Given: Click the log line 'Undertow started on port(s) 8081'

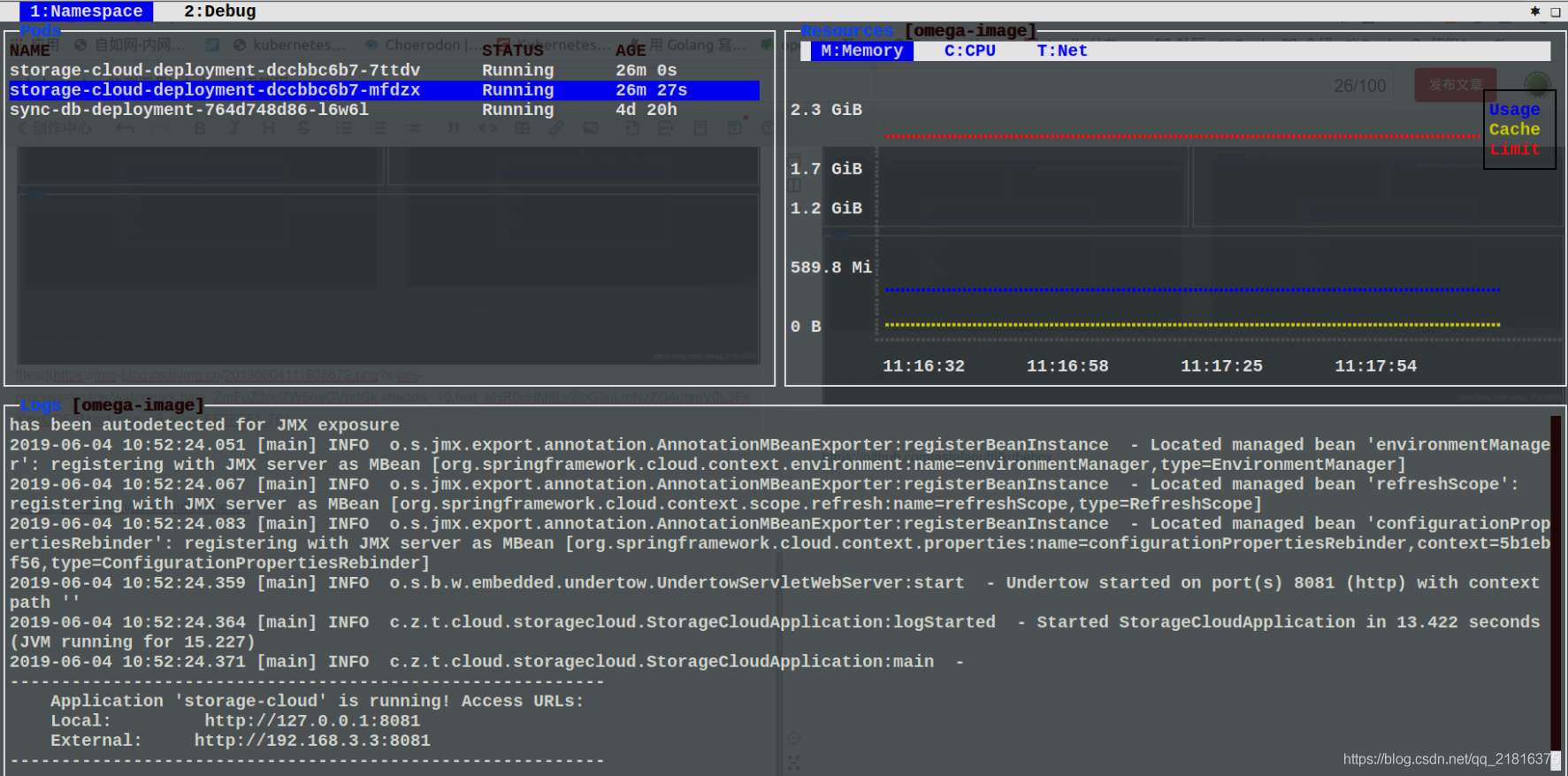Looking at the screenshot, I should pyautogui.click(x=775, y=592).
